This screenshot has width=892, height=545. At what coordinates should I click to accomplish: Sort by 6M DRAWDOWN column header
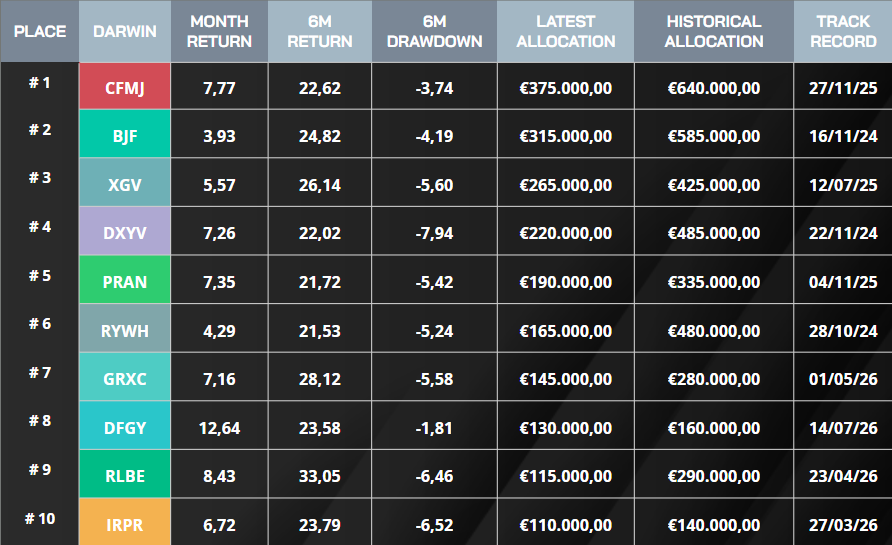tap(434, 31)
